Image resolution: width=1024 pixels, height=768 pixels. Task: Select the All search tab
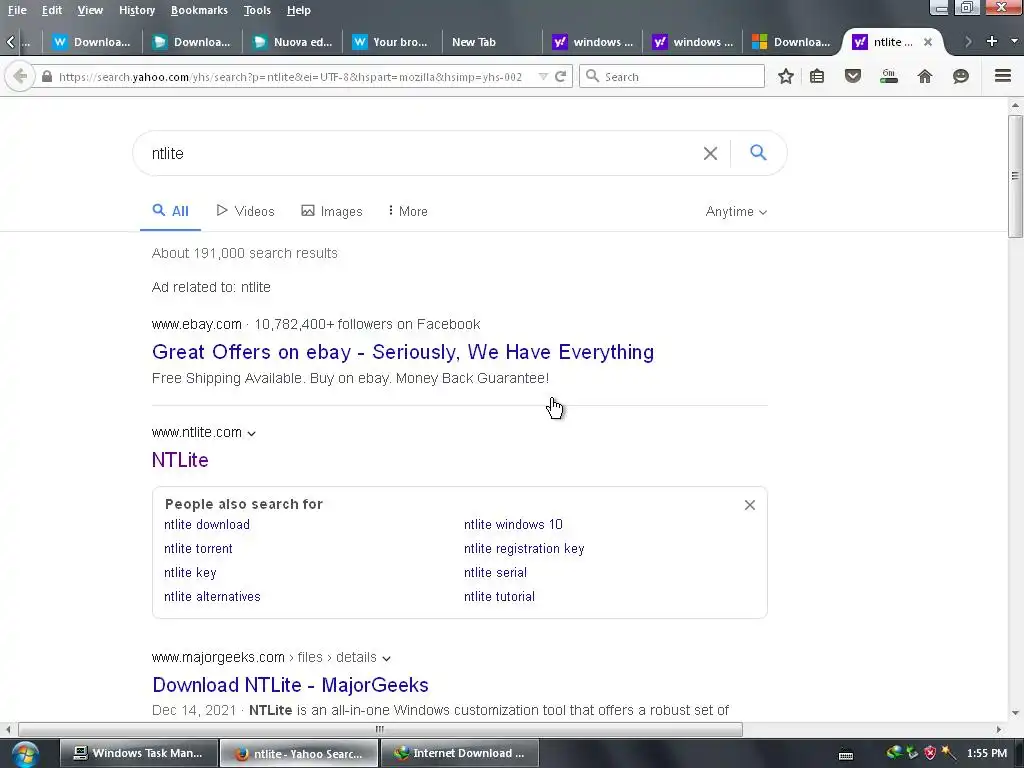(170, 211)
